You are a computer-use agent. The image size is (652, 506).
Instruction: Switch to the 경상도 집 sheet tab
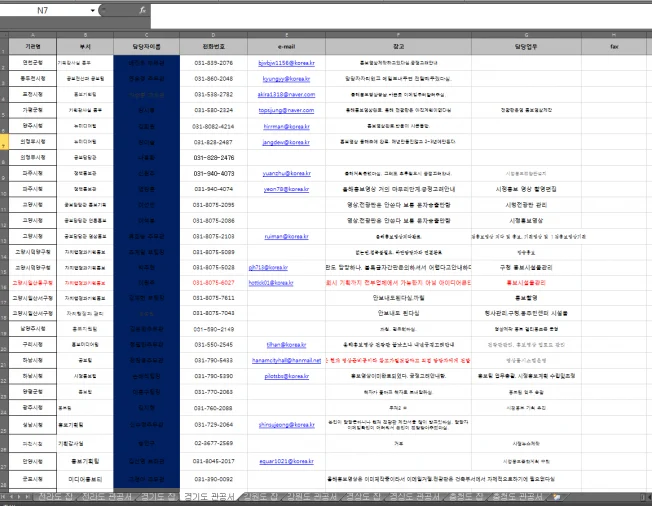click(363, 497)
